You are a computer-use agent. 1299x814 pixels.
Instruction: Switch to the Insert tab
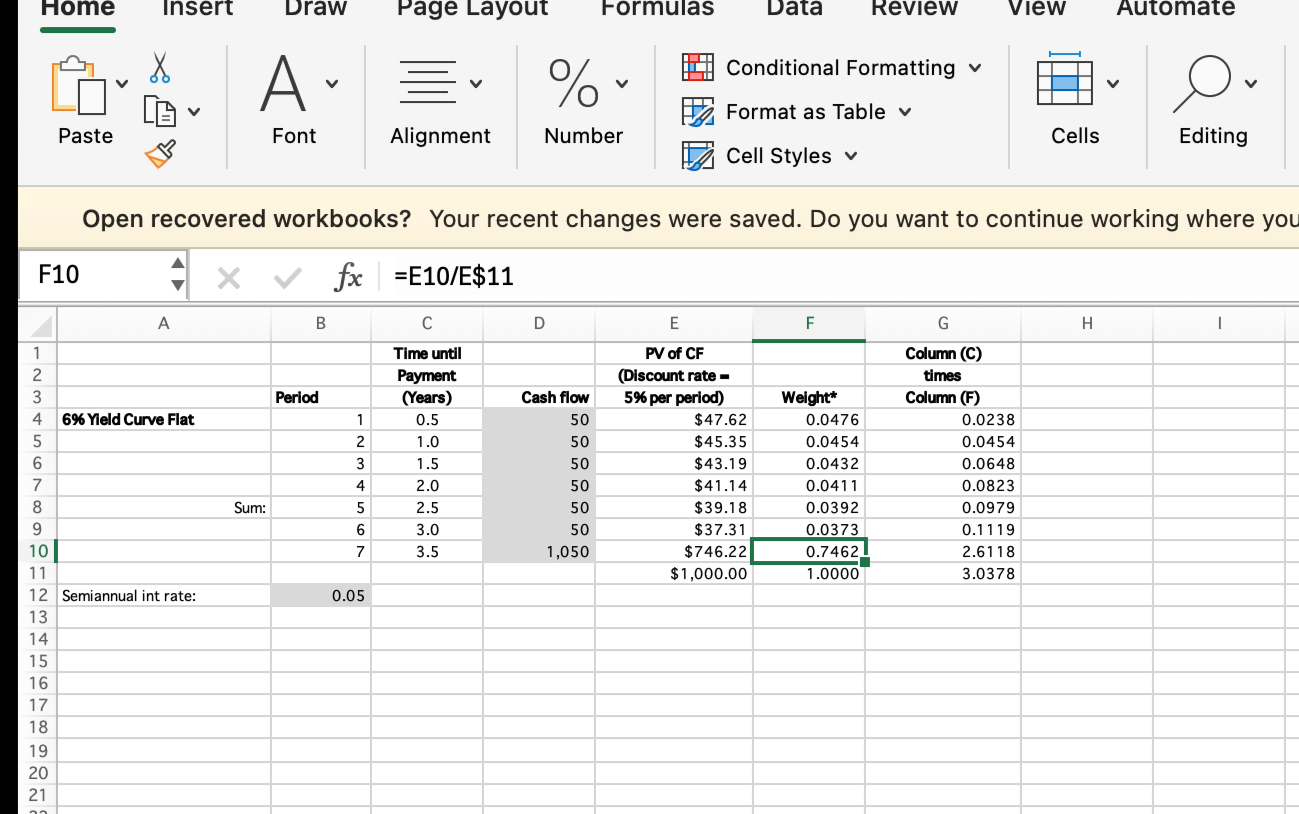197,8
